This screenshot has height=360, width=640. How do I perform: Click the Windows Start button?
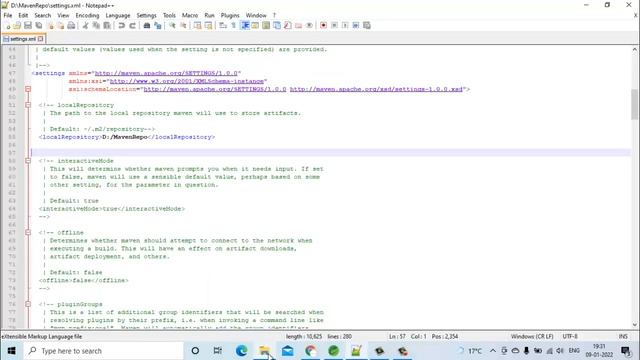pos(11,351)
